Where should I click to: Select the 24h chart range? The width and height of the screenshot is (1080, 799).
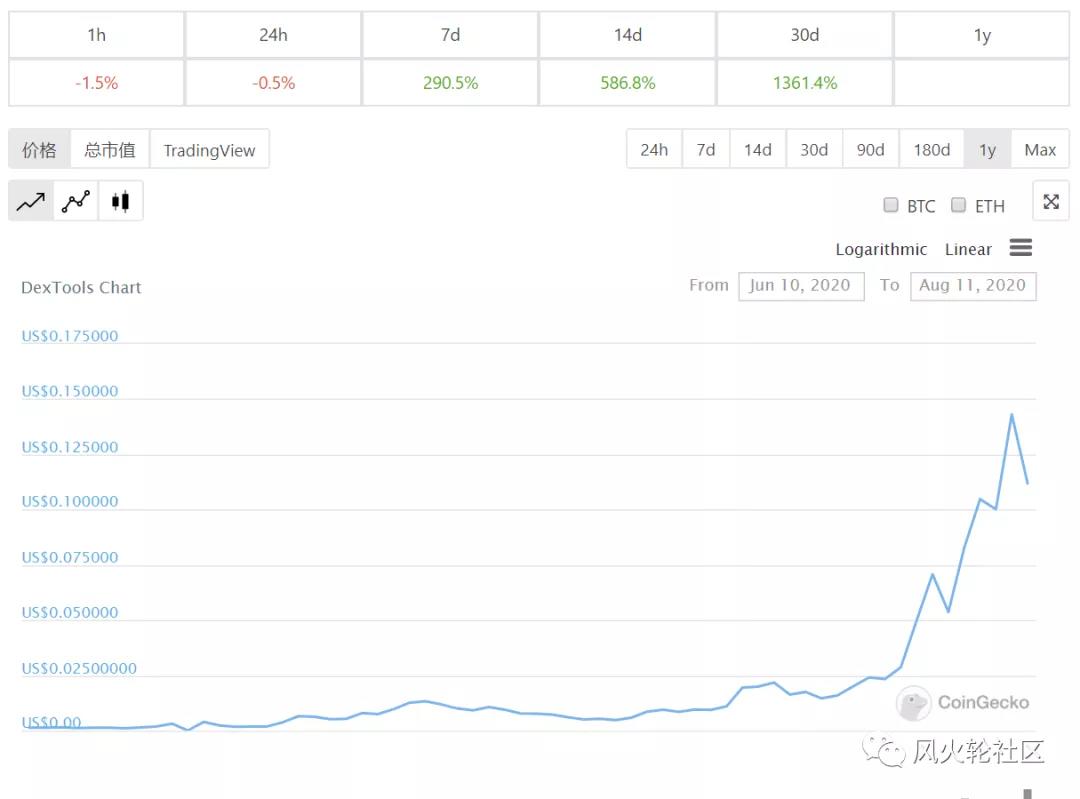(x=654, y=149)
